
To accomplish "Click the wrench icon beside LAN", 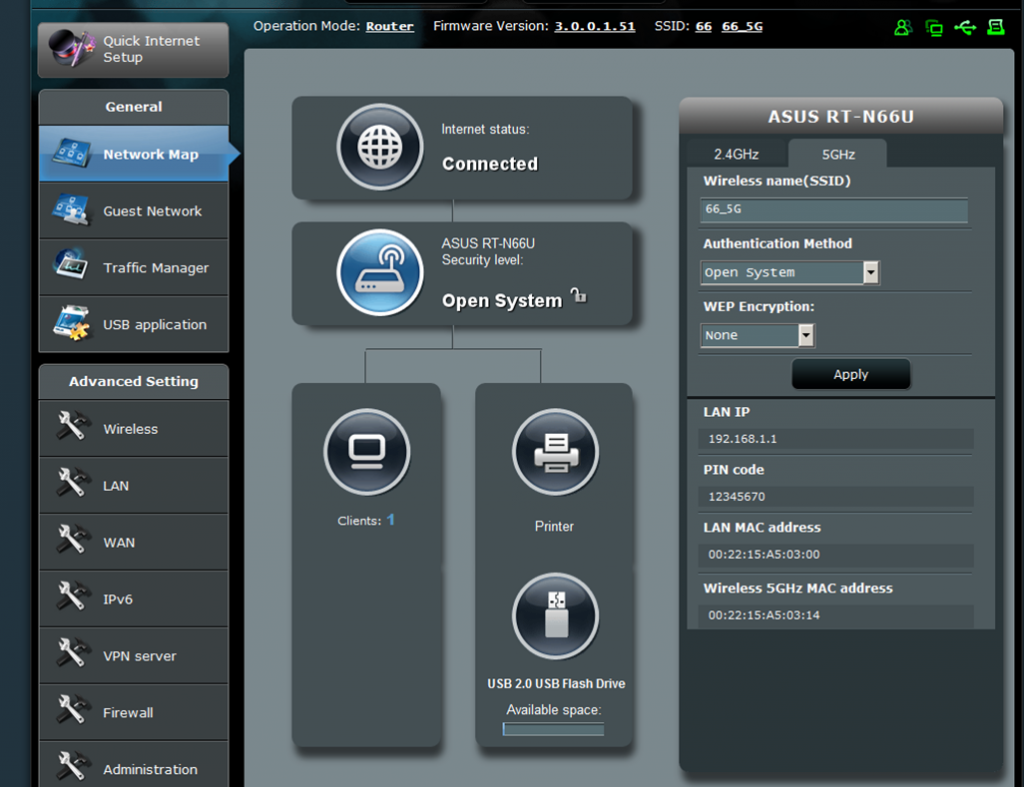I will click(71, 483).
